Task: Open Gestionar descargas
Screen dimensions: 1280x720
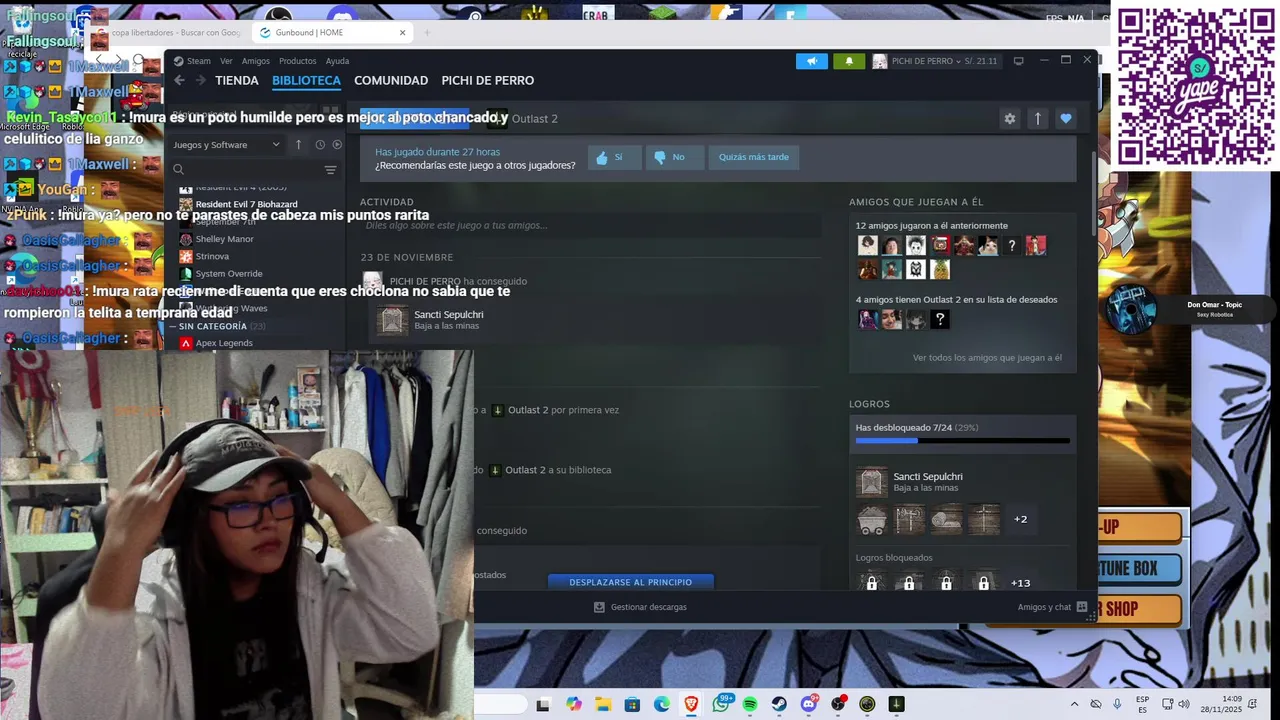Action: (x=640, y=607)
